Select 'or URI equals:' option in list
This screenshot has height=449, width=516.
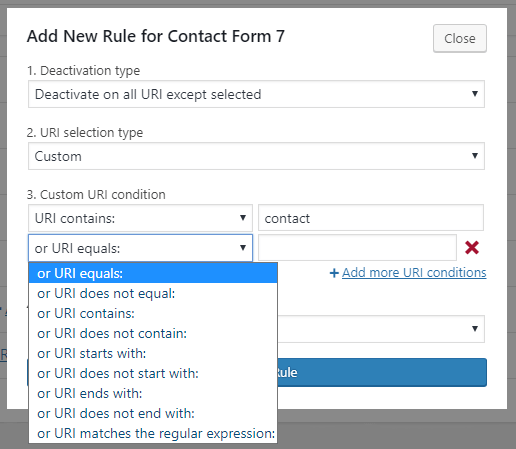[x=153, y=273]
